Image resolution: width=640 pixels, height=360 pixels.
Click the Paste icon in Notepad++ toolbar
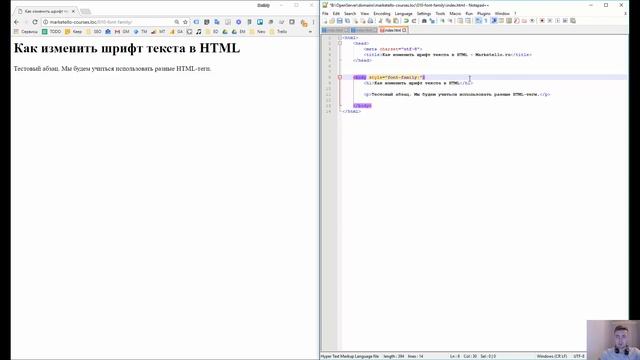[396, 21]
